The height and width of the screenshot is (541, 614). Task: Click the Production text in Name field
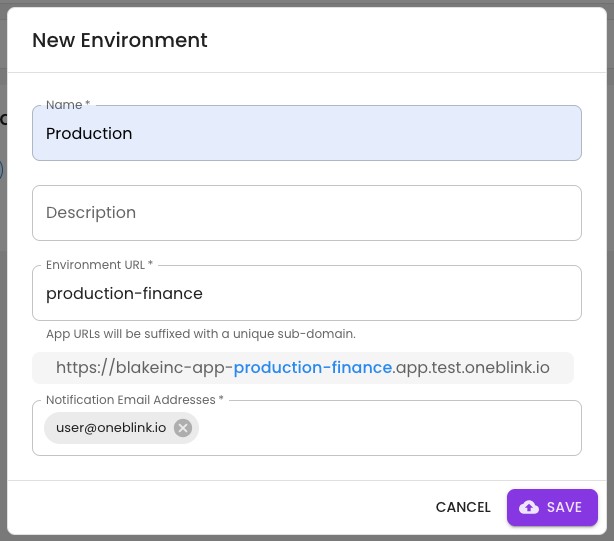[89, 133]
